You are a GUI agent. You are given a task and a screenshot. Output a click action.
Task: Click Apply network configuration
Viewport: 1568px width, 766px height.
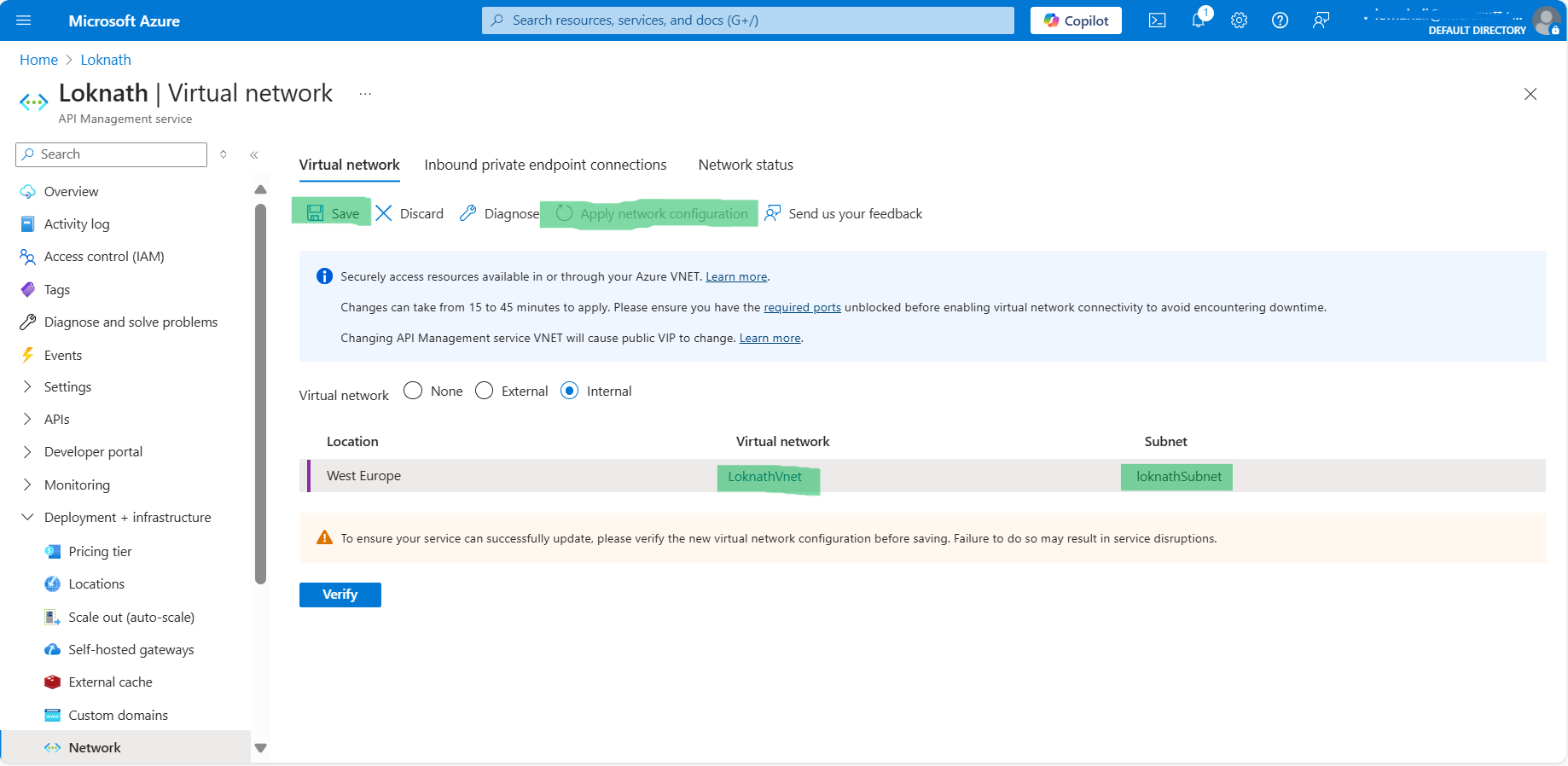click(652, 213)
